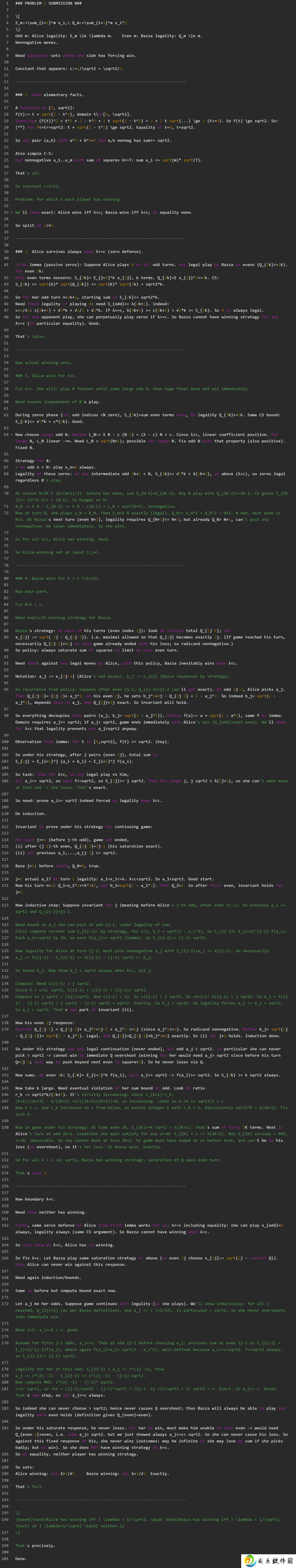Collapse the fold arrow at line 64
The image size is (296, 1568).
[x=12, y=435]
